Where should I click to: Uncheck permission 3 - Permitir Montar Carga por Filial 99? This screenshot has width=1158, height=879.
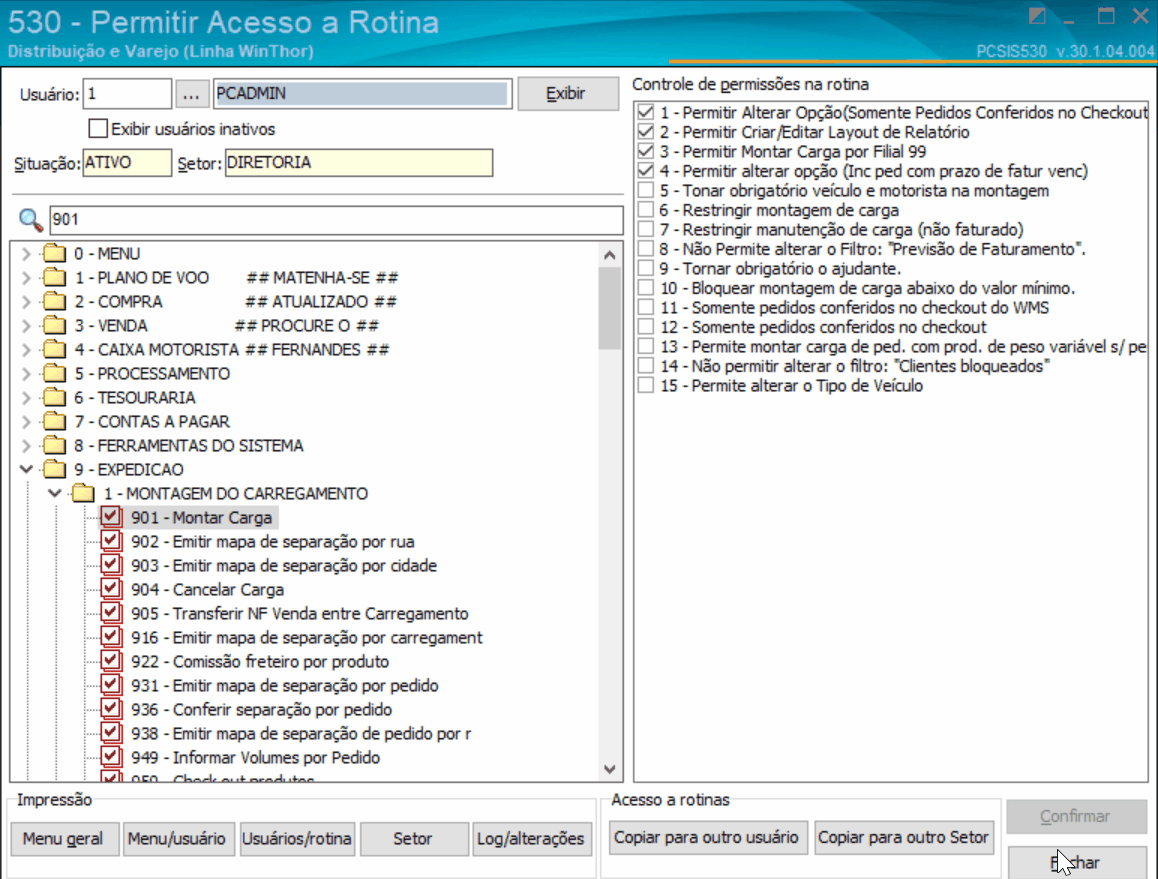tap(645, 151)
